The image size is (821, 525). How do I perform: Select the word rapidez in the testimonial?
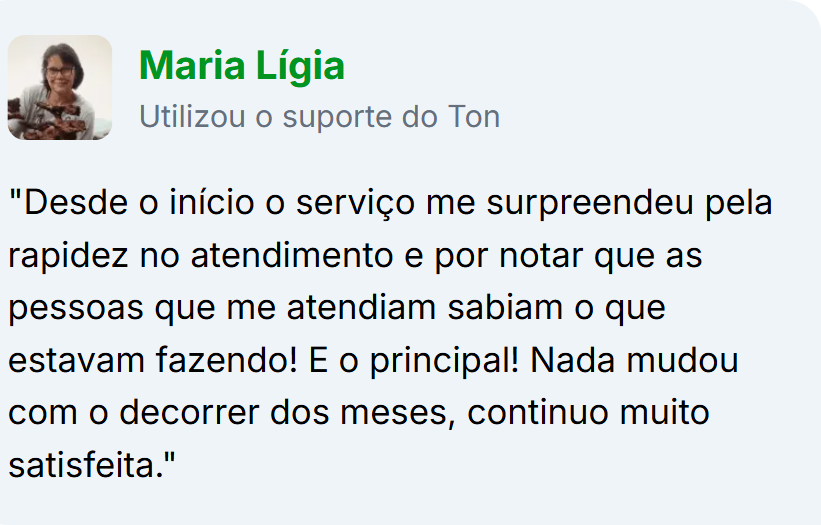pos(68,255)
